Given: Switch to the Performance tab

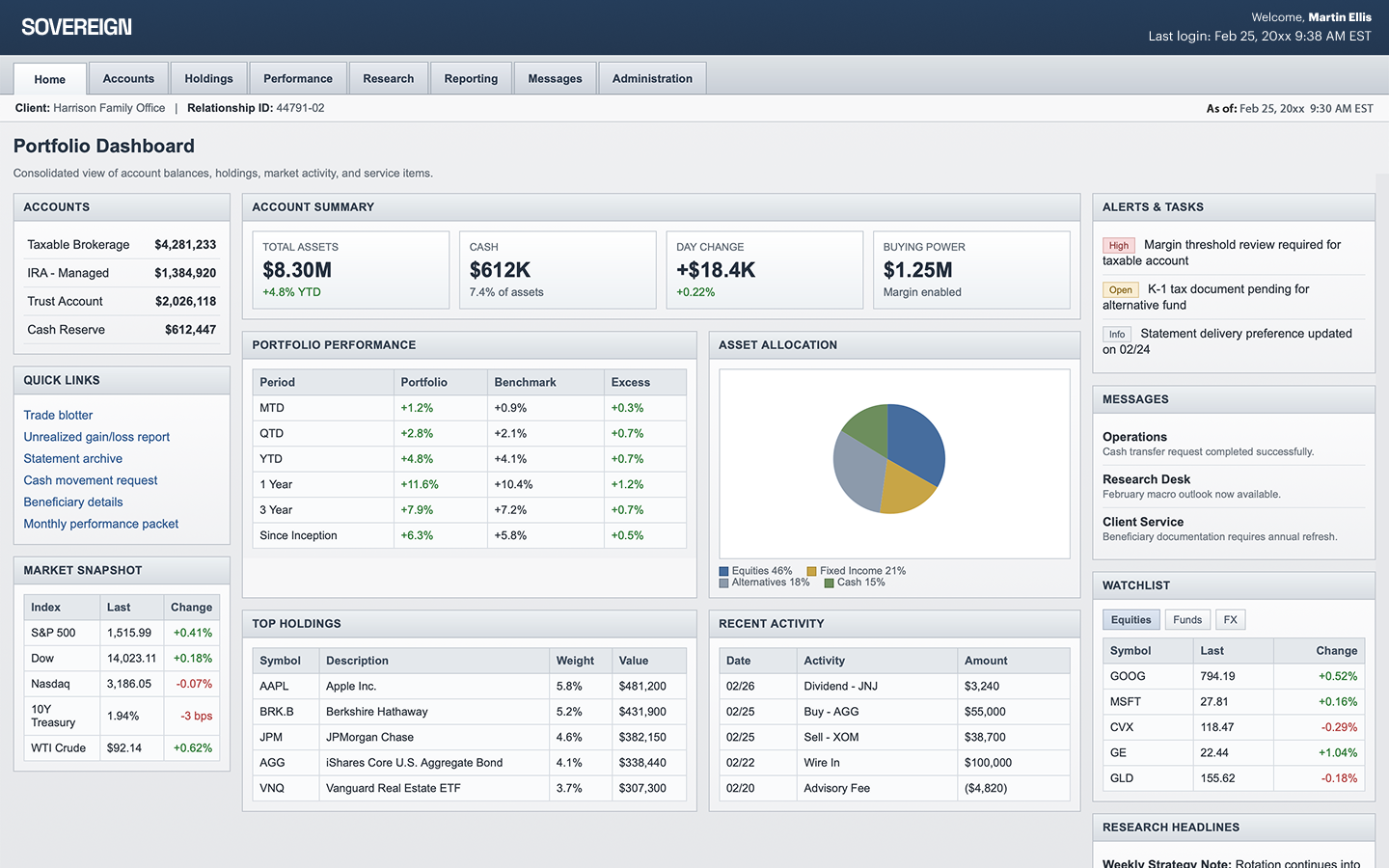Looking at the screenshot, I should pos(297,78).
